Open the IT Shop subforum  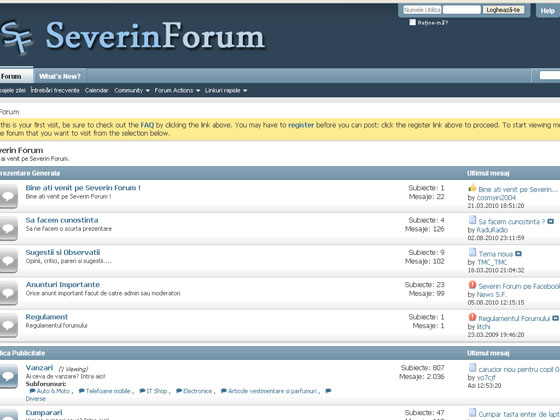pyautogui.click(x=157, y=391)
